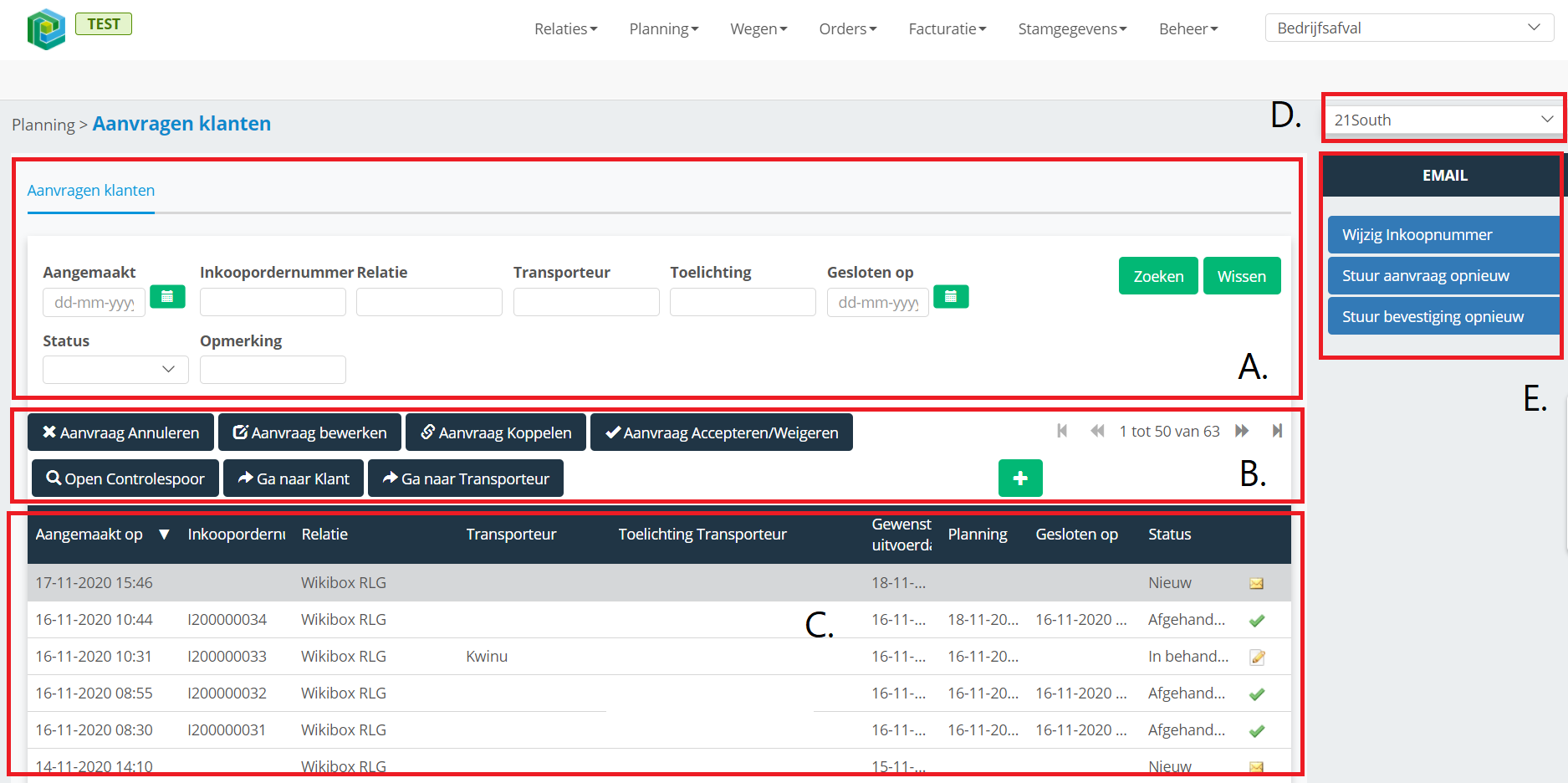Click the Wissen button
The width and height of the screenshot is (1568, 783).
point(1242,276)
